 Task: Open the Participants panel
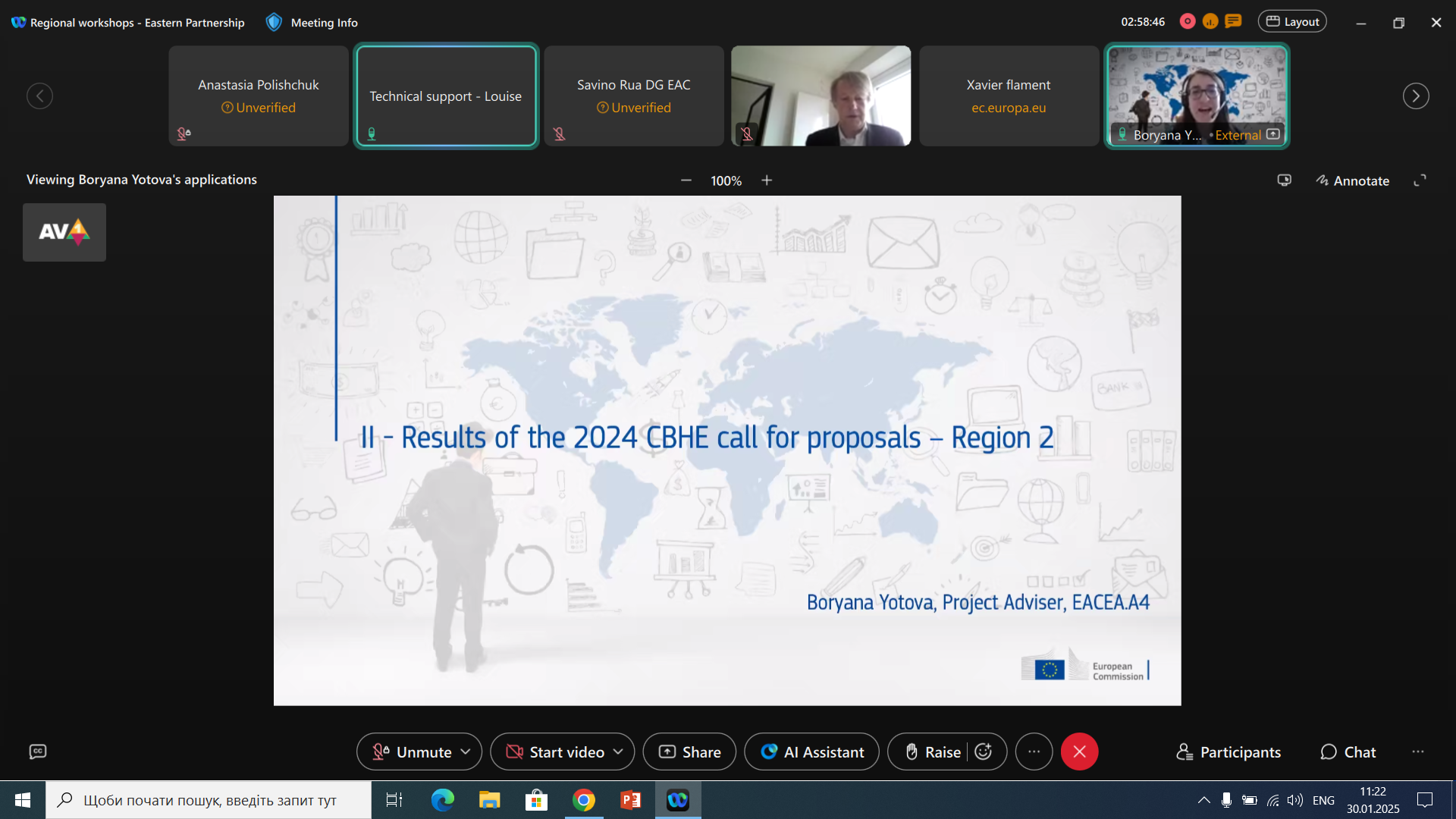(1228, 752)
